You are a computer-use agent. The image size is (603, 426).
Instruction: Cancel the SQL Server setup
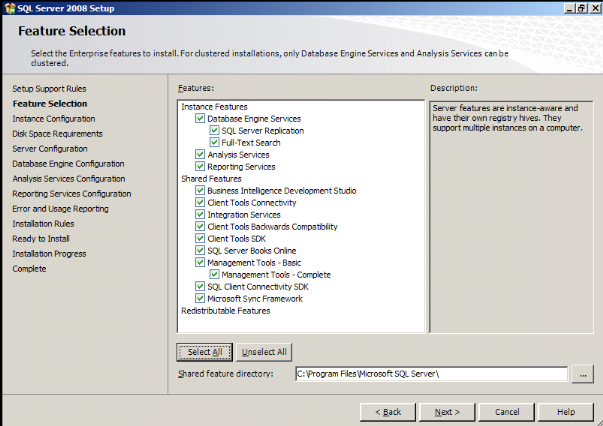click(506, 412)
